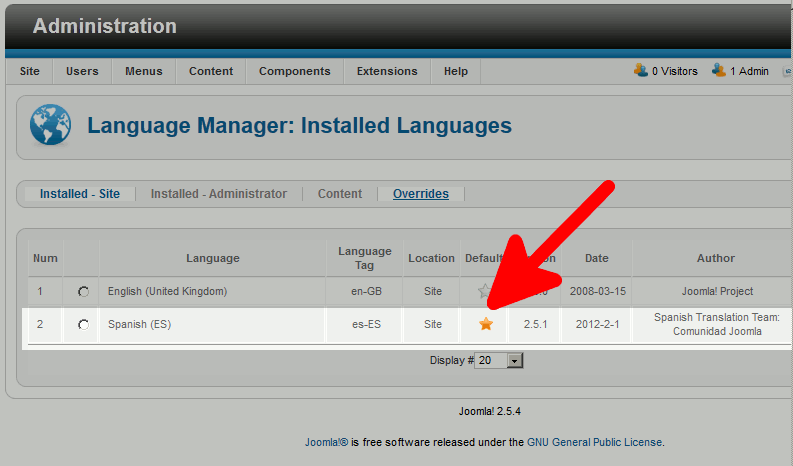This screenshot has width=793, height=466.
Task: Click the GNU General Public License link
Action: (594, 442)
